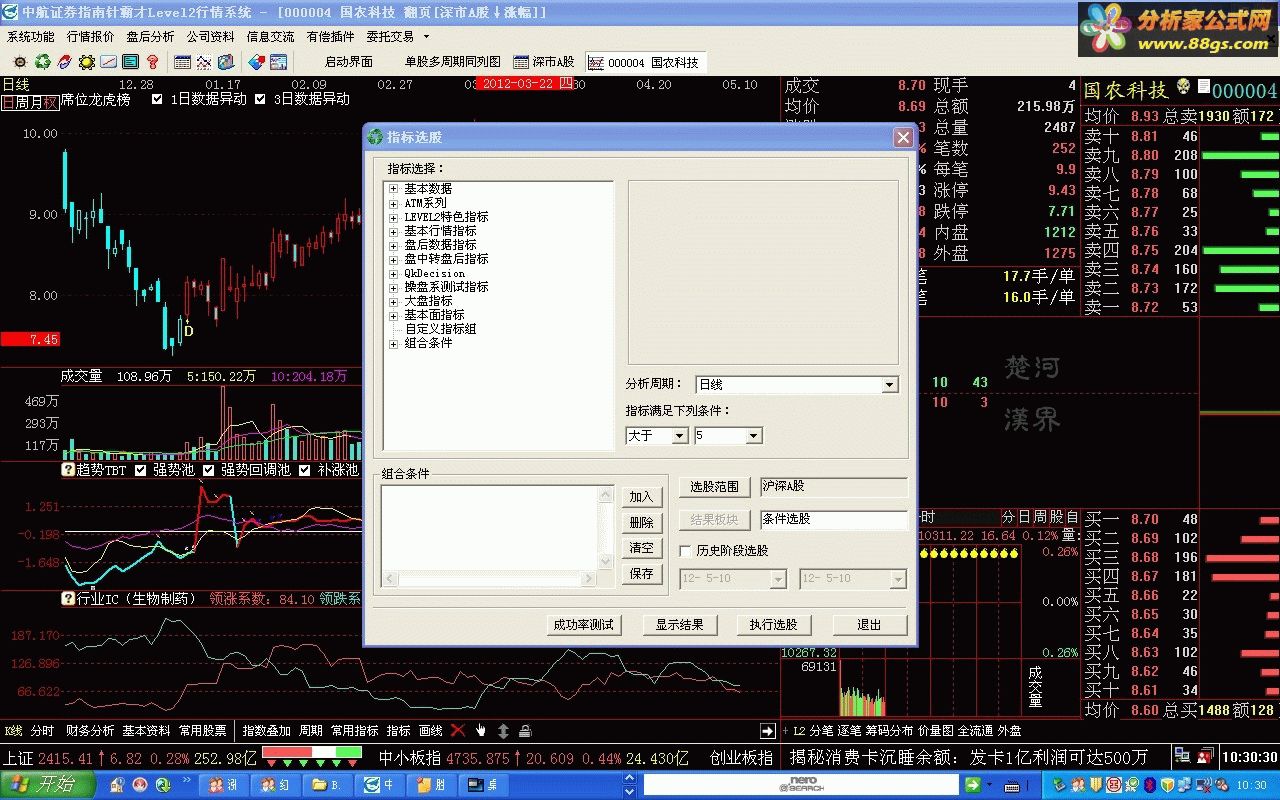This screenshot has width=1280, height=800.
Task: Enable the 历史阶段选股 checkbox
Action: pos(685,551)
